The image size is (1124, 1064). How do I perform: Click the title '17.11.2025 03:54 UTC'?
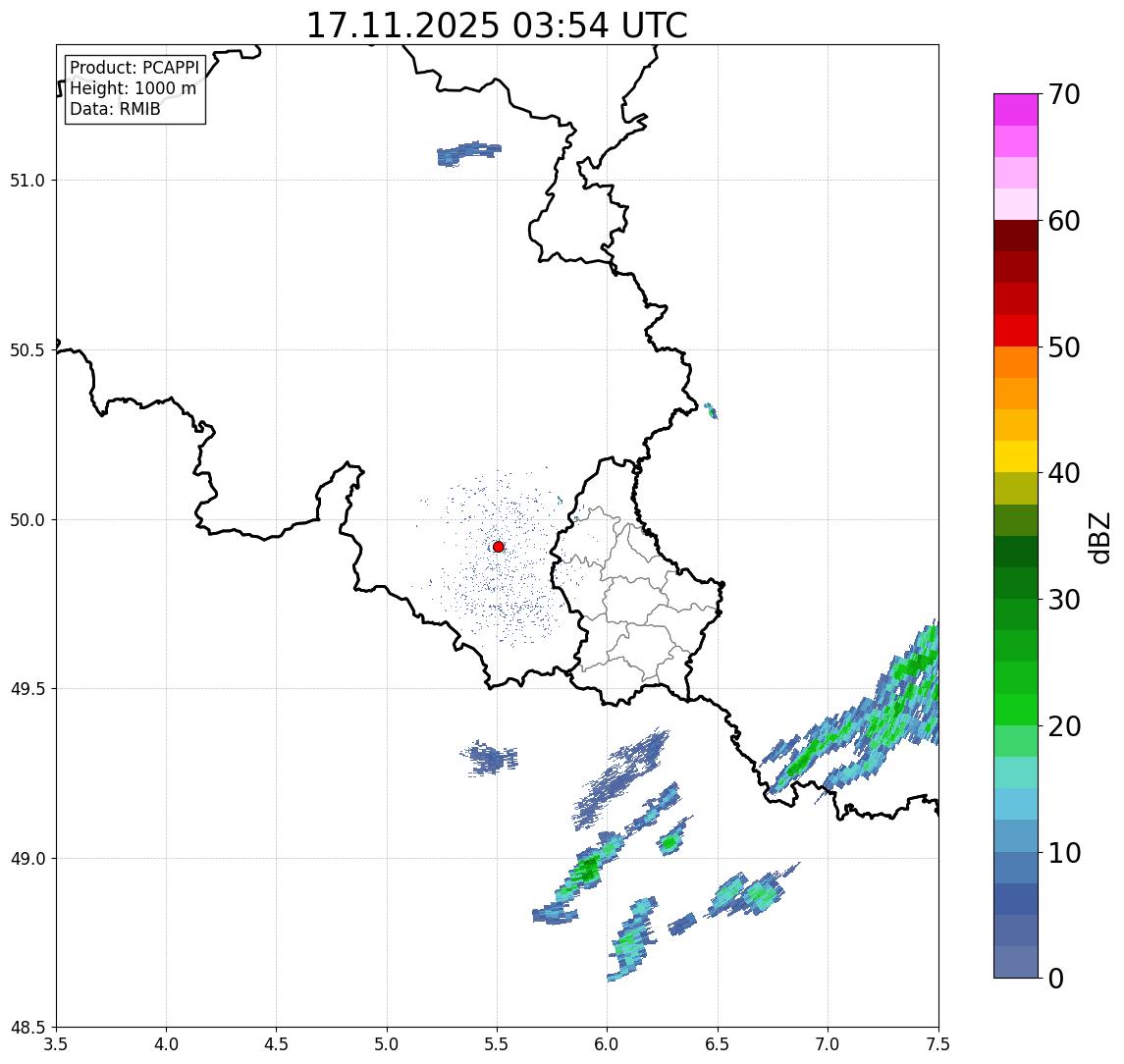coord(497,26)
